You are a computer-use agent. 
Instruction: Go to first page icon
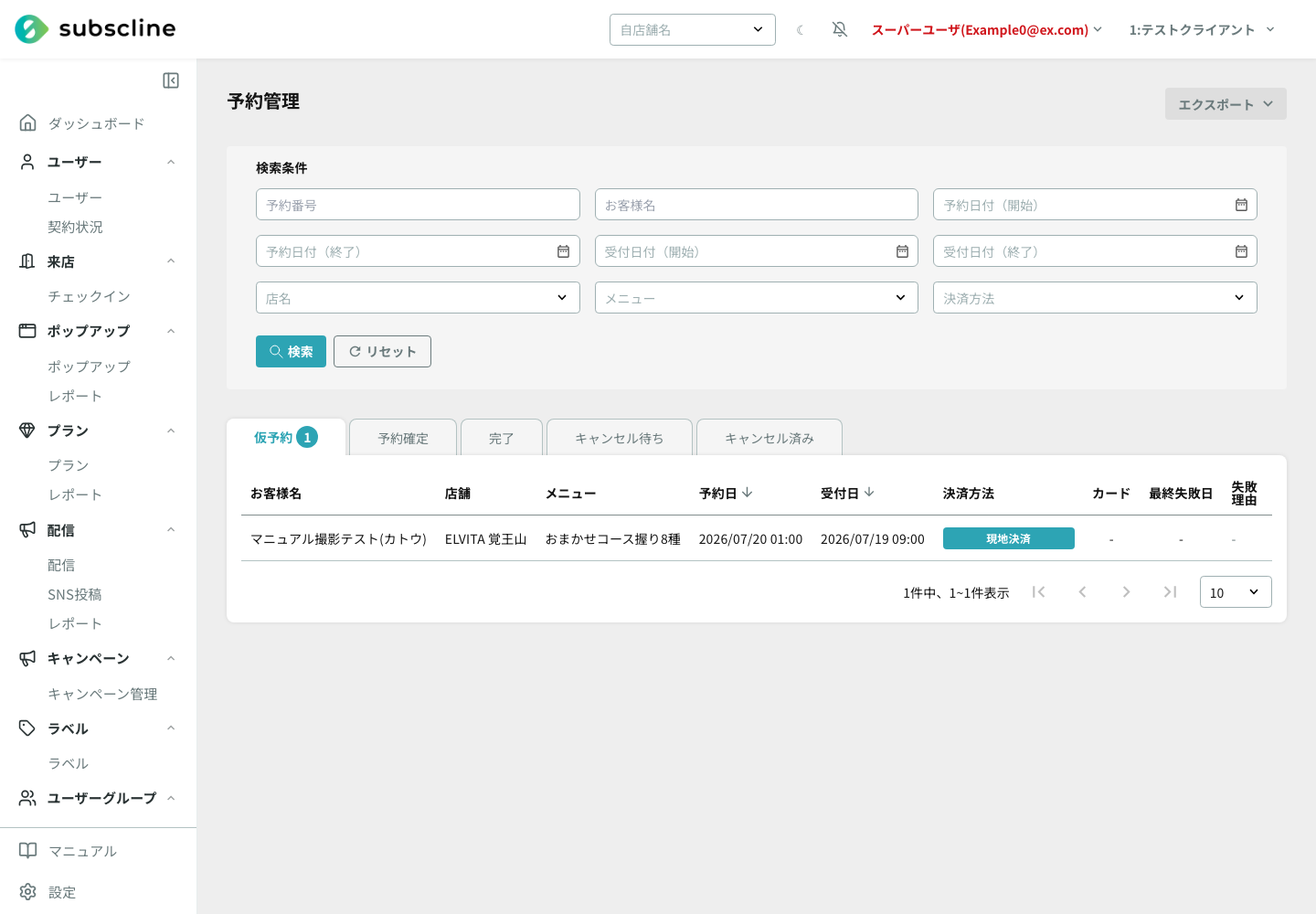pos(1038,592)
